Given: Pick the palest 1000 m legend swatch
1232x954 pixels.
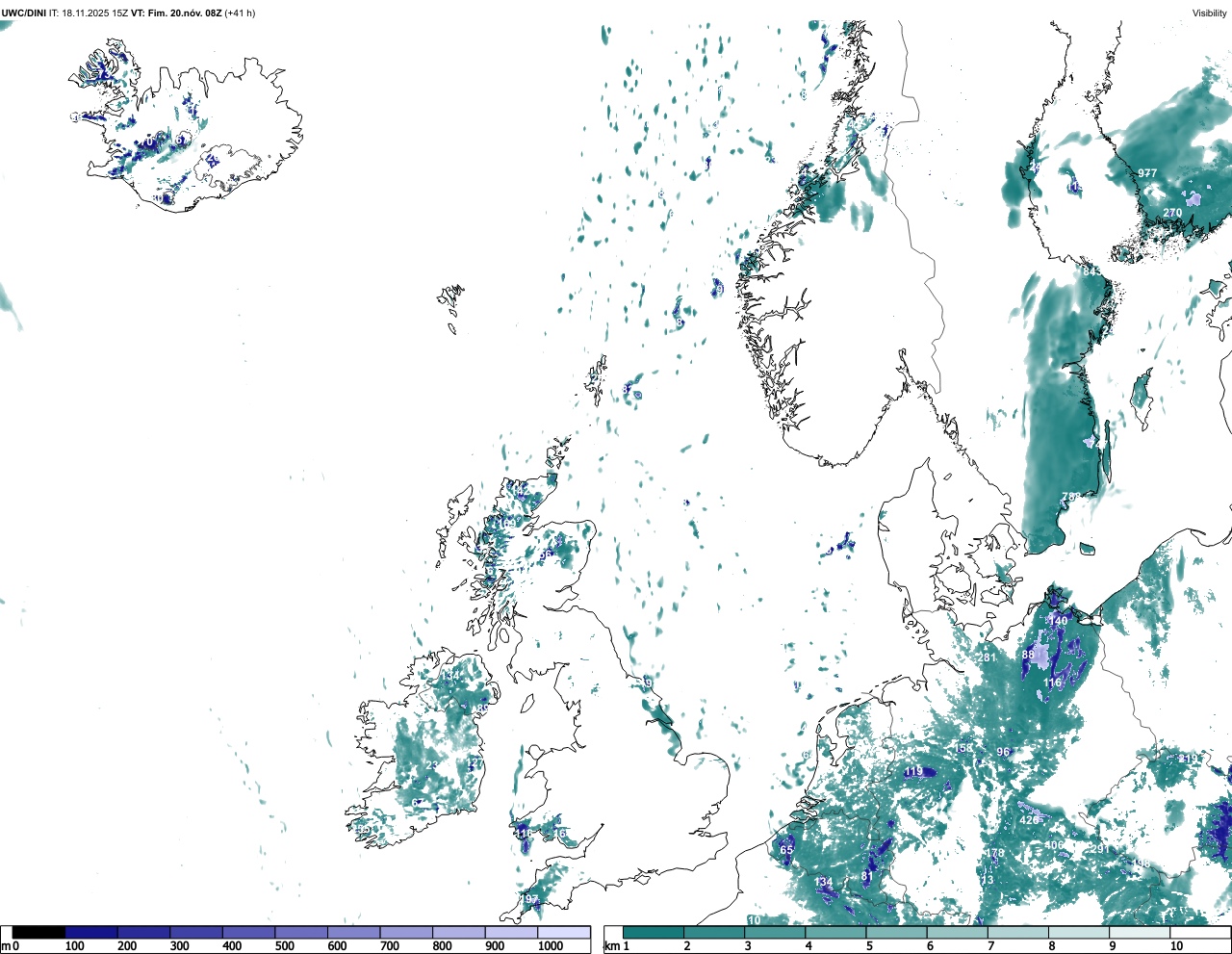Looking at the screenshot, I should coord(564,932).
